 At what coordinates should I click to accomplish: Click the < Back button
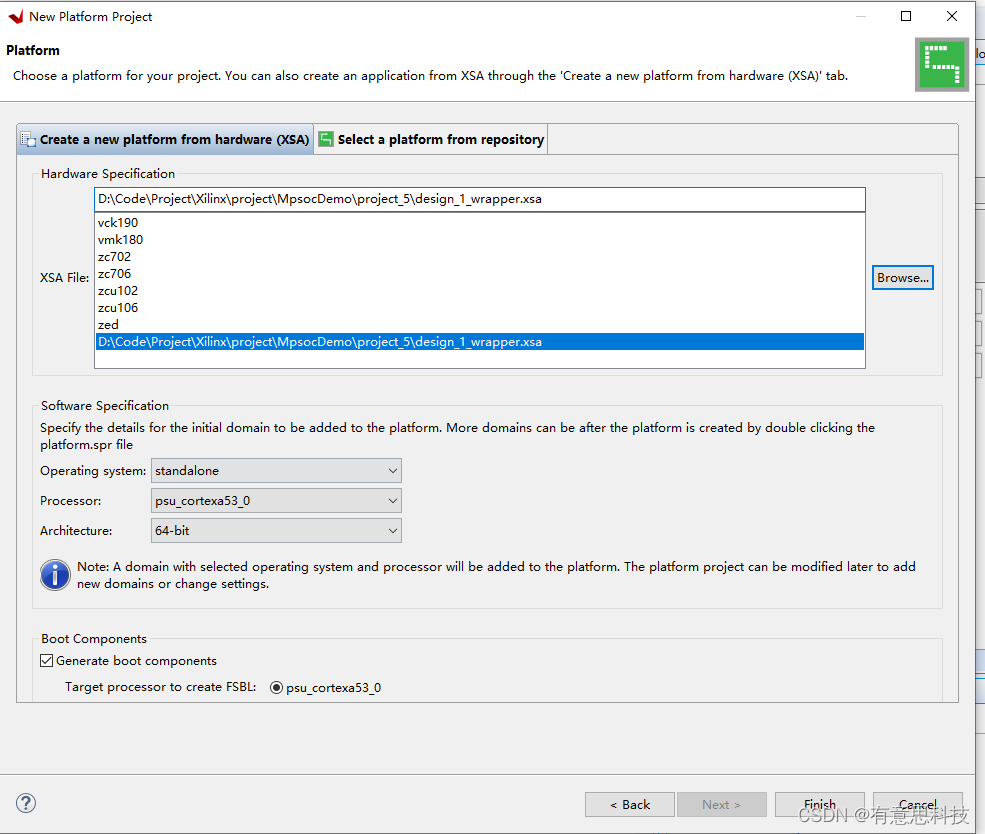point(629,804)
